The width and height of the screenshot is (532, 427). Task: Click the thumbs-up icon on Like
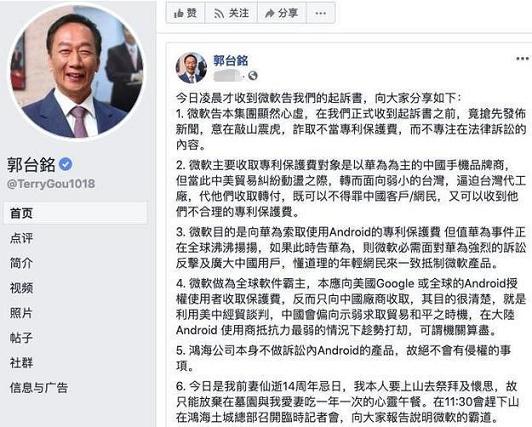(178, 13)
